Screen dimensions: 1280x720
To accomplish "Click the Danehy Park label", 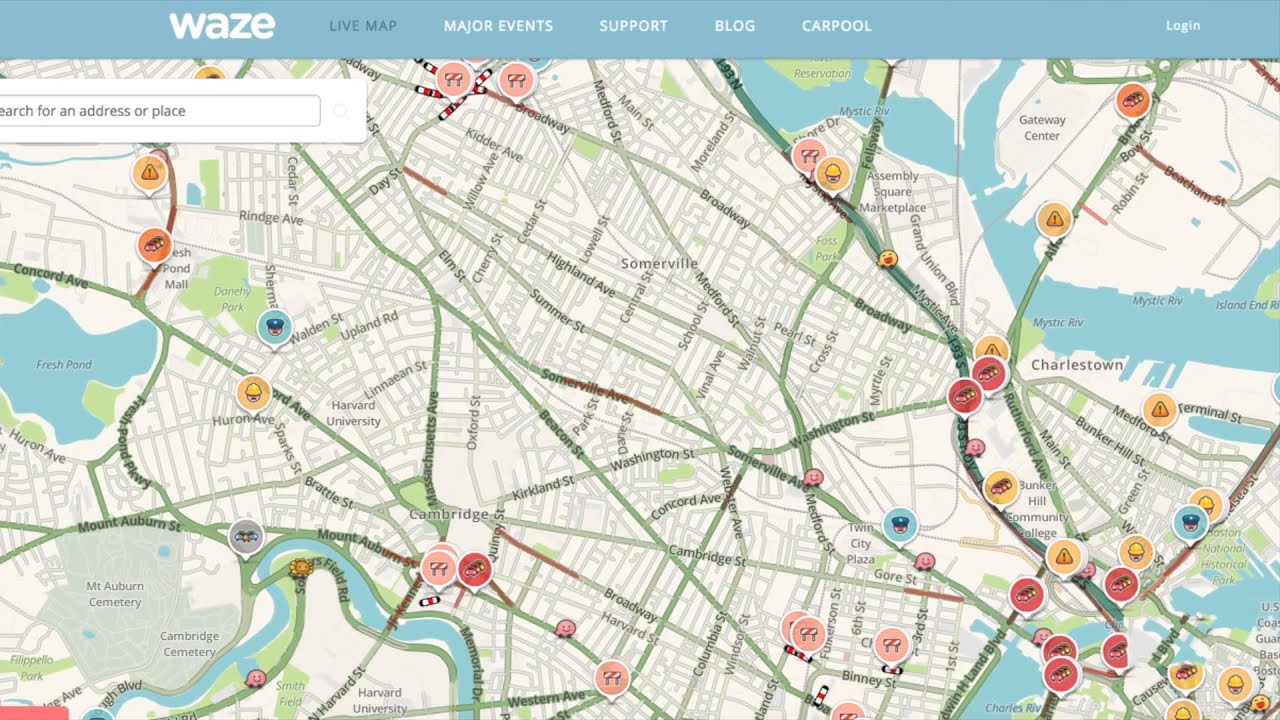I will tap(231, 300).
